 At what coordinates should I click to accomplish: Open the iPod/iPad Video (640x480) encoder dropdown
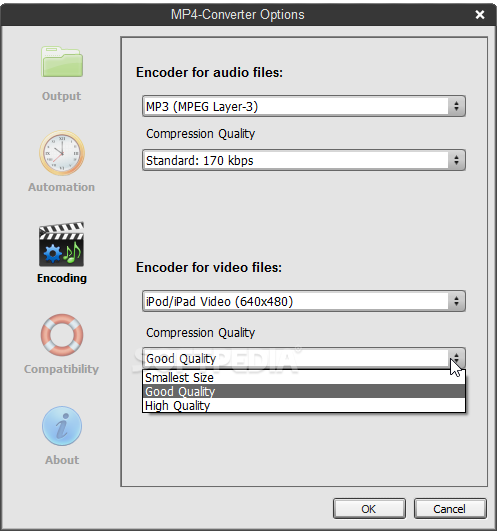[304, 301]
